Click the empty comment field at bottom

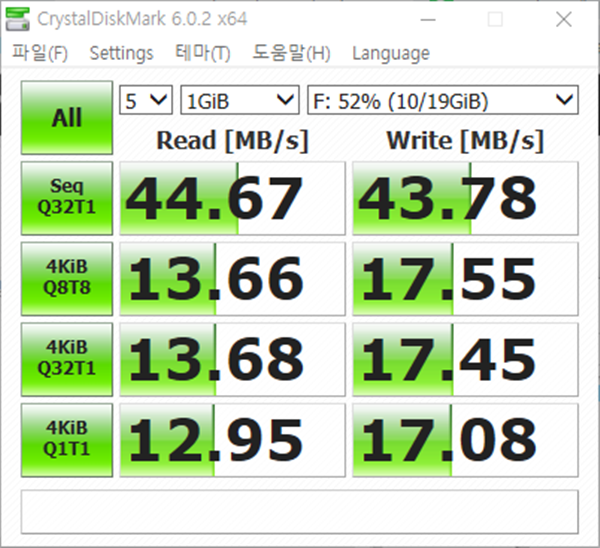tap(300, 512)
